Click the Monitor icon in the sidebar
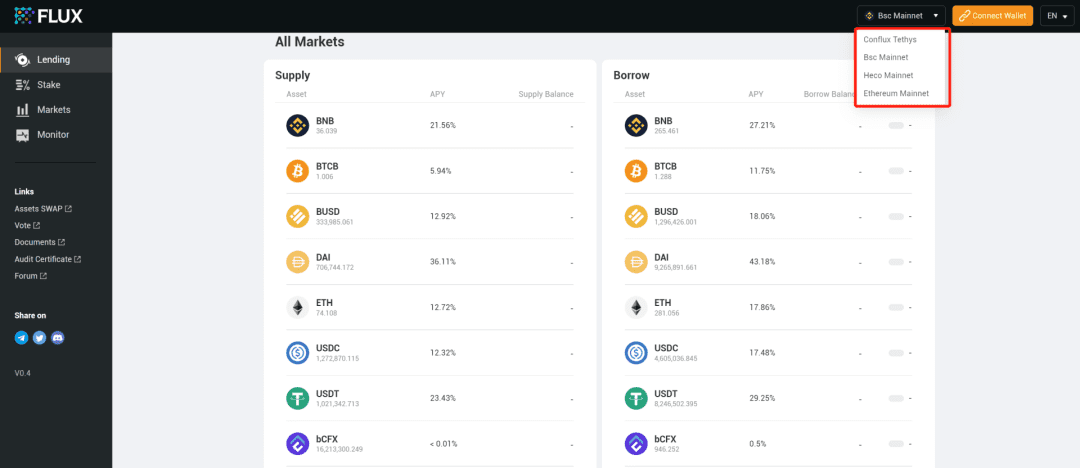Screen dimensions: 1080x468 point(22,134)
